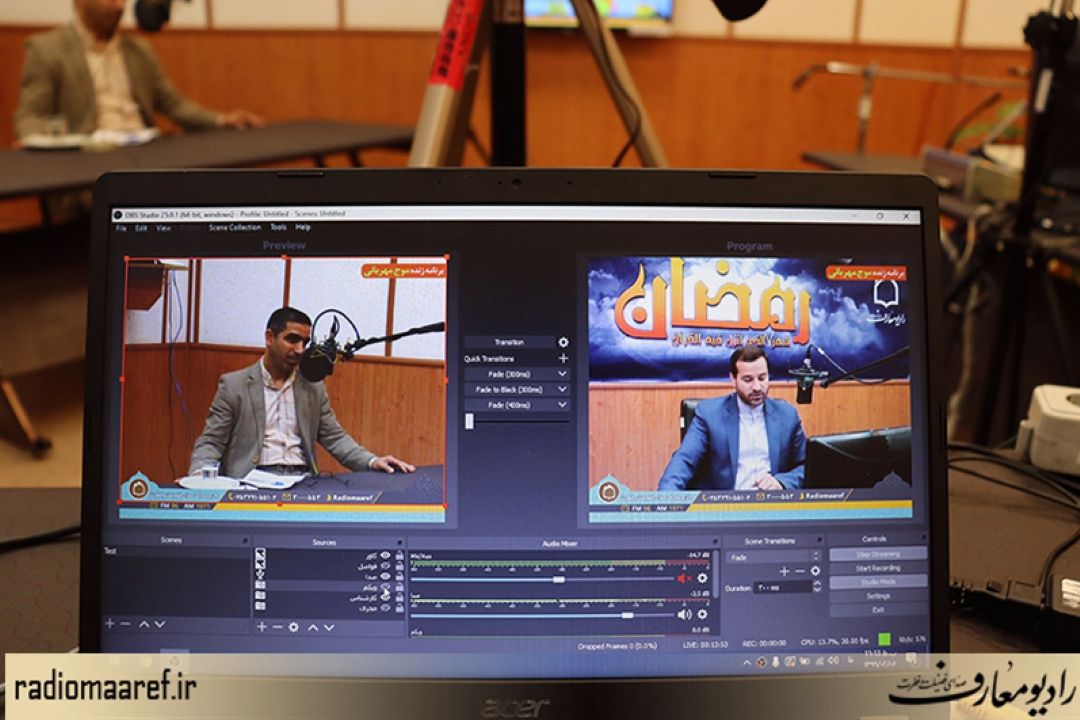Open the Transition settings gear icon
1080x720 pixels.
(563, 342)
